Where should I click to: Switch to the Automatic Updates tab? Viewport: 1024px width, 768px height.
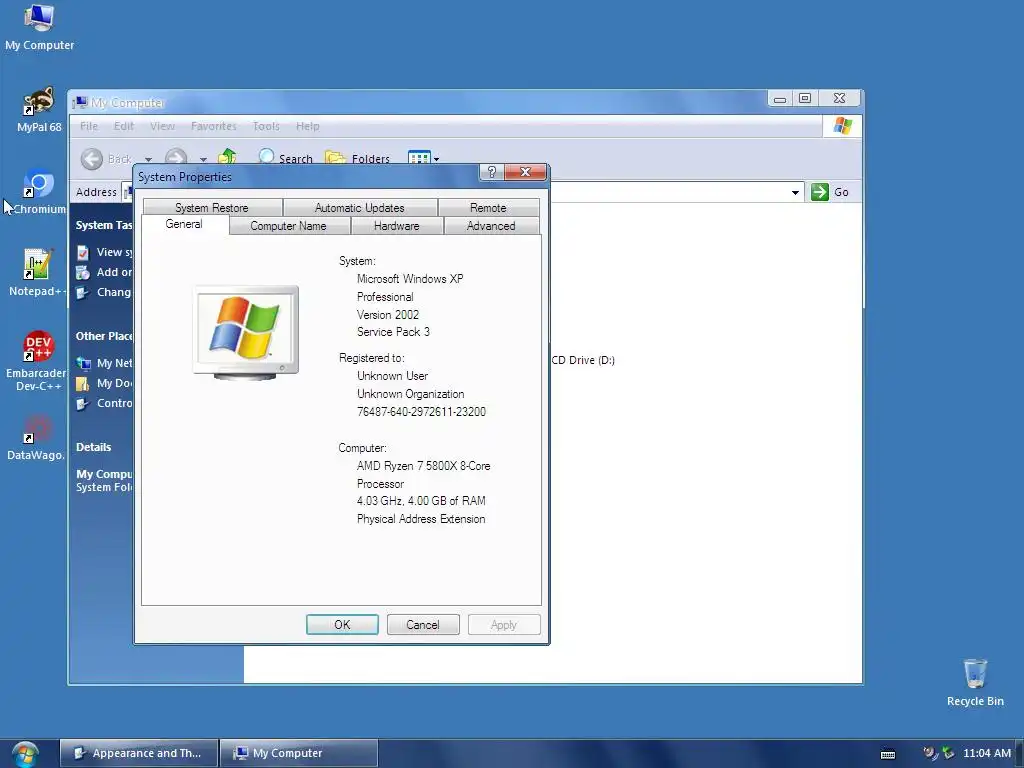tap(360, 208)
